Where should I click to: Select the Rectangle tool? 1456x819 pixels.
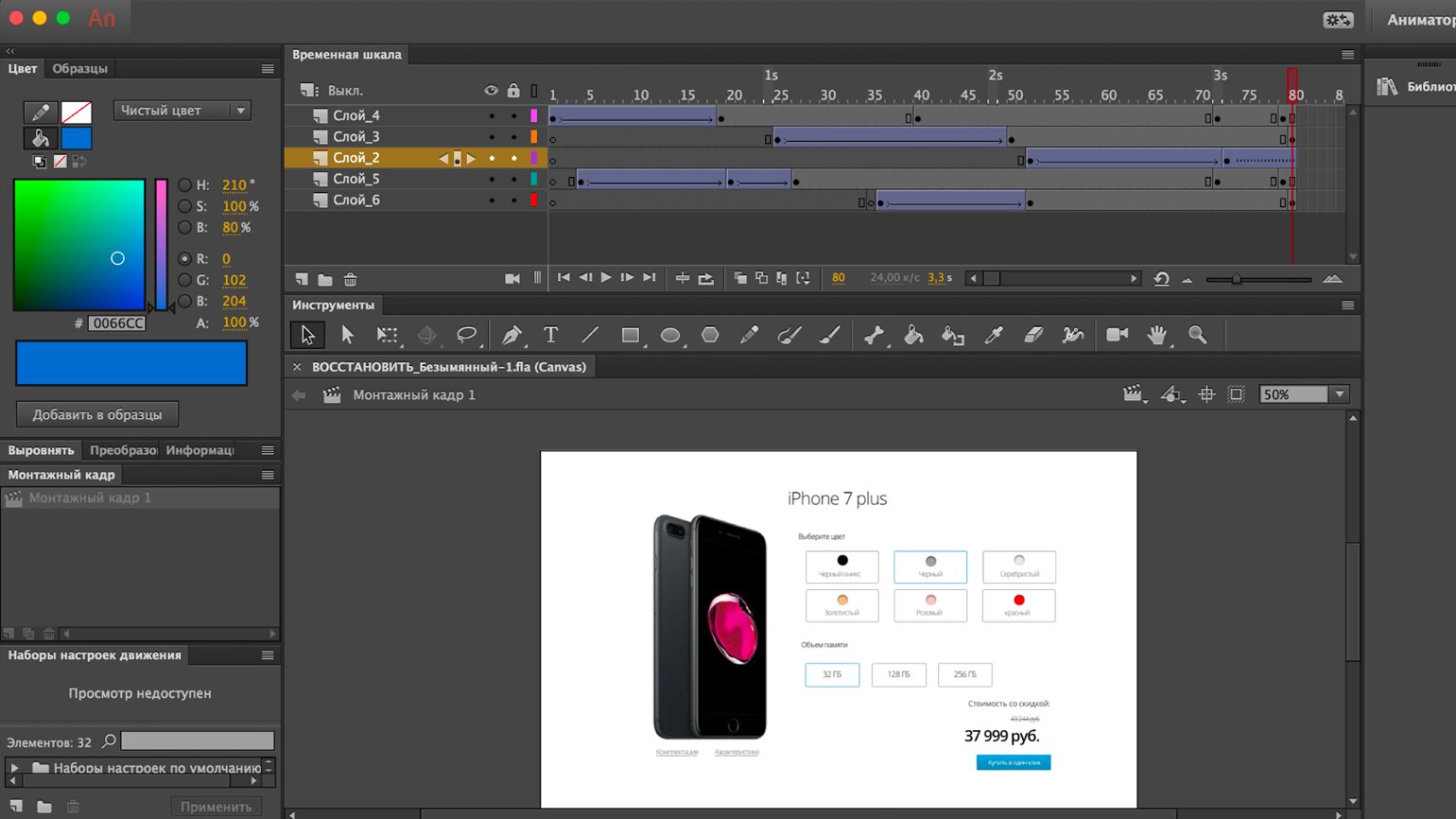click(631, 335)
